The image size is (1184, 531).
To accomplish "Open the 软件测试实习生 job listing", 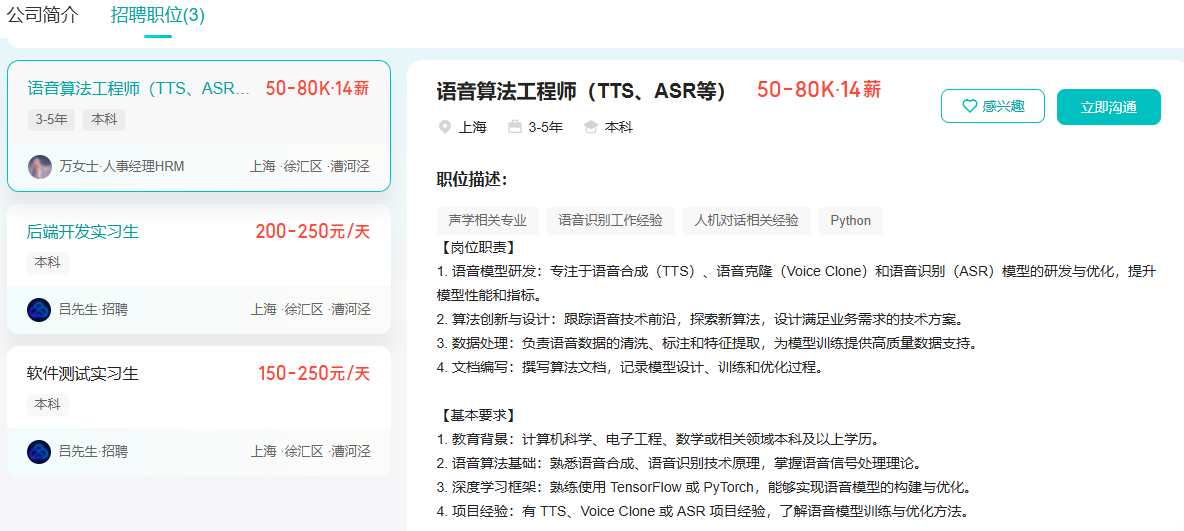I will (x=83, y=374).
